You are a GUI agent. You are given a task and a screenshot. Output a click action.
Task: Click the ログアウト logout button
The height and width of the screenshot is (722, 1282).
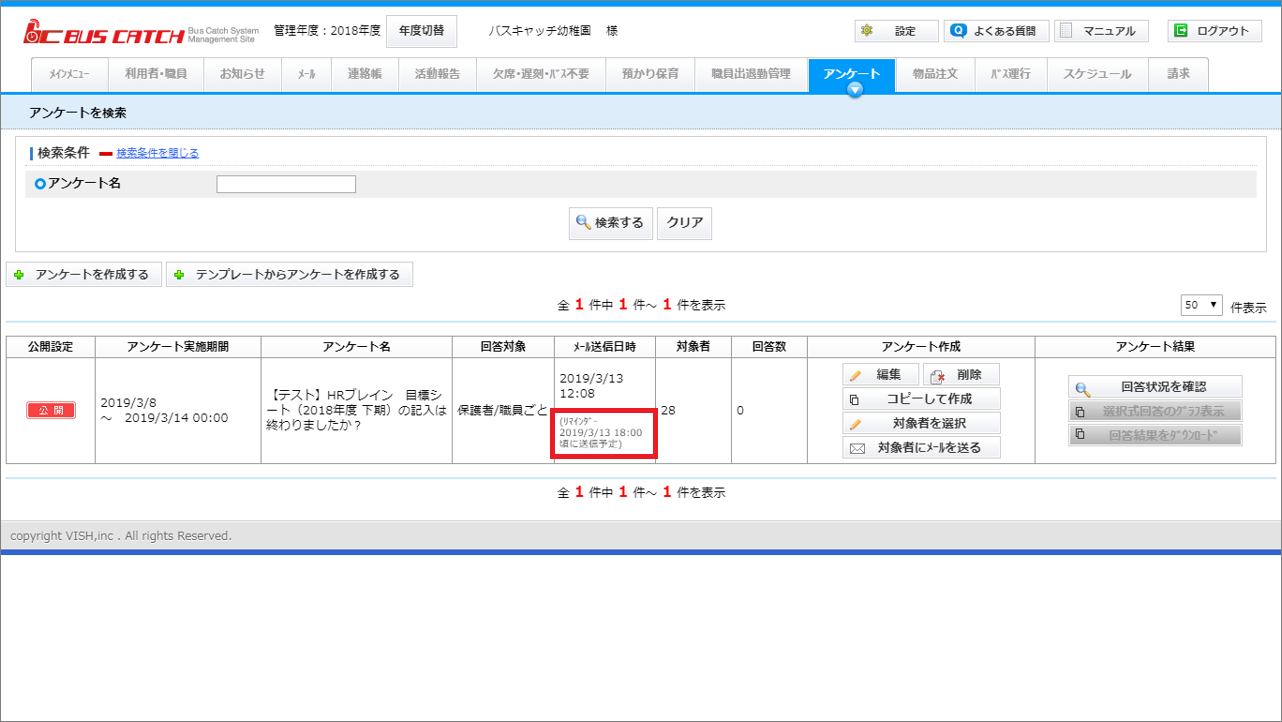click(x=1214, y=31)
